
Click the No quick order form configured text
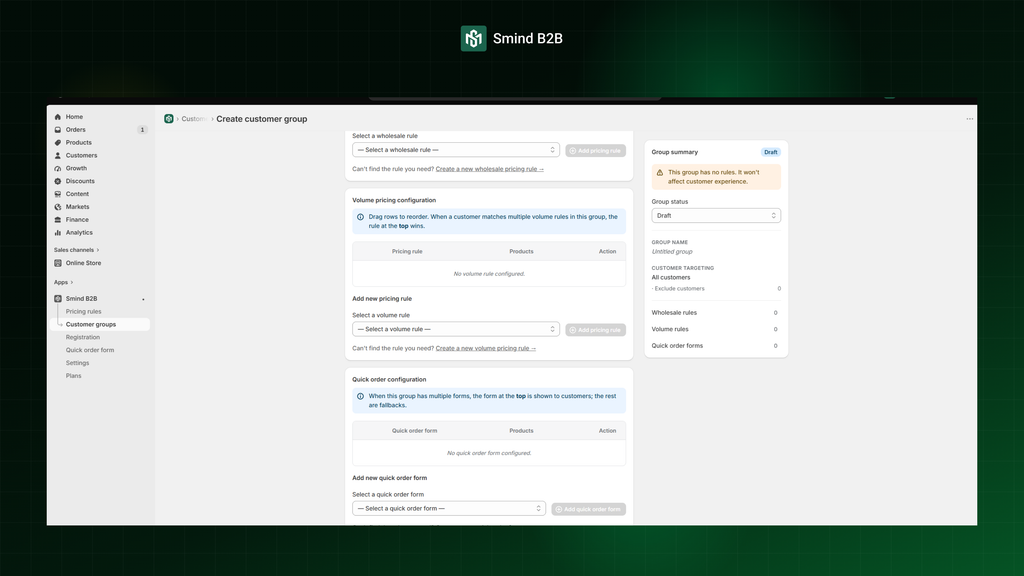[x=489, y=453]
